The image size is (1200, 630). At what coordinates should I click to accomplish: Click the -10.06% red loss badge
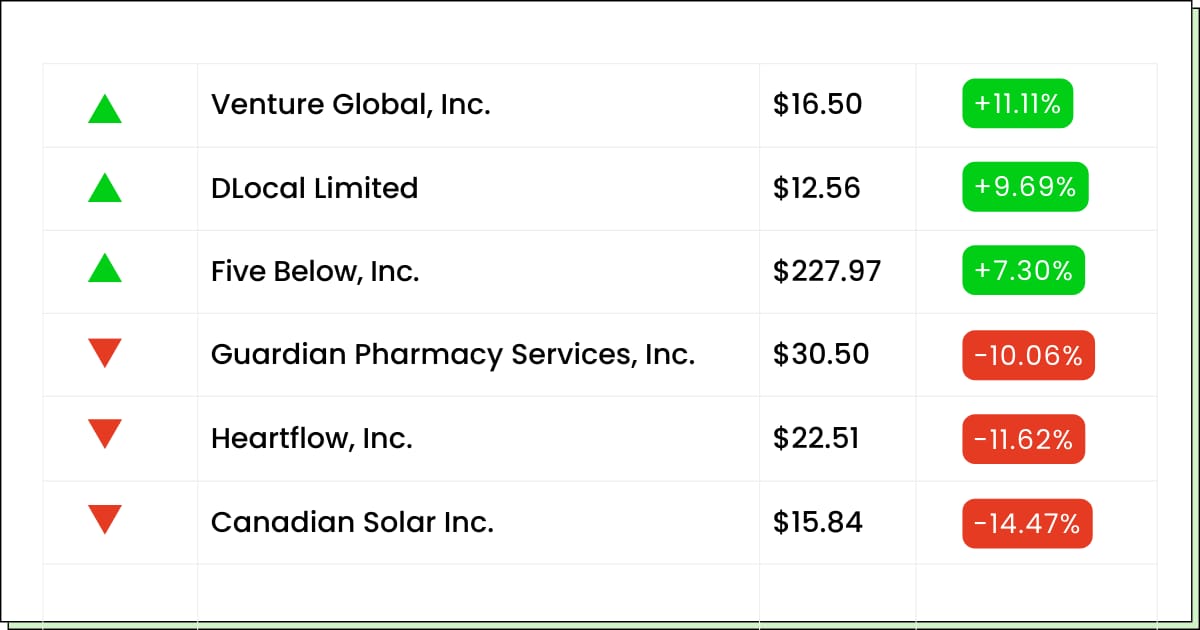point(1028,355)
